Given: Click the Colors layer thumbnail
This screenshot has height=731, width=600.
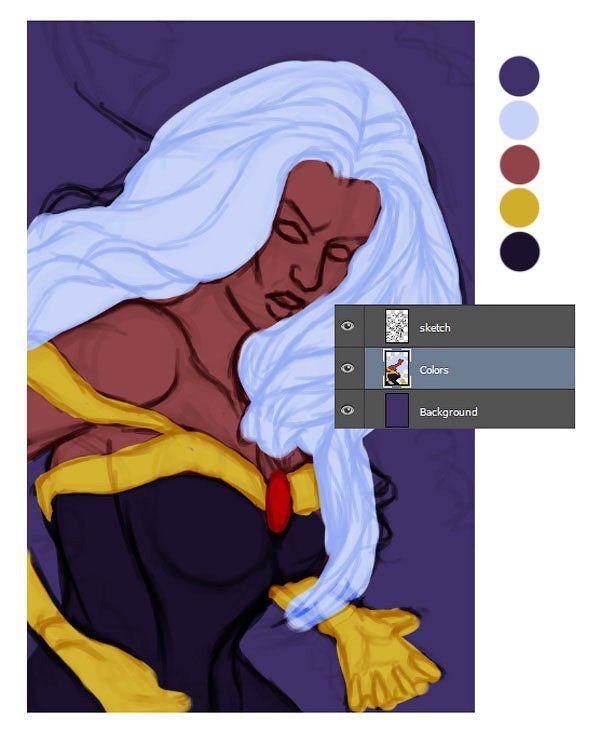Looking at the screenshot, I should (397, 369).
